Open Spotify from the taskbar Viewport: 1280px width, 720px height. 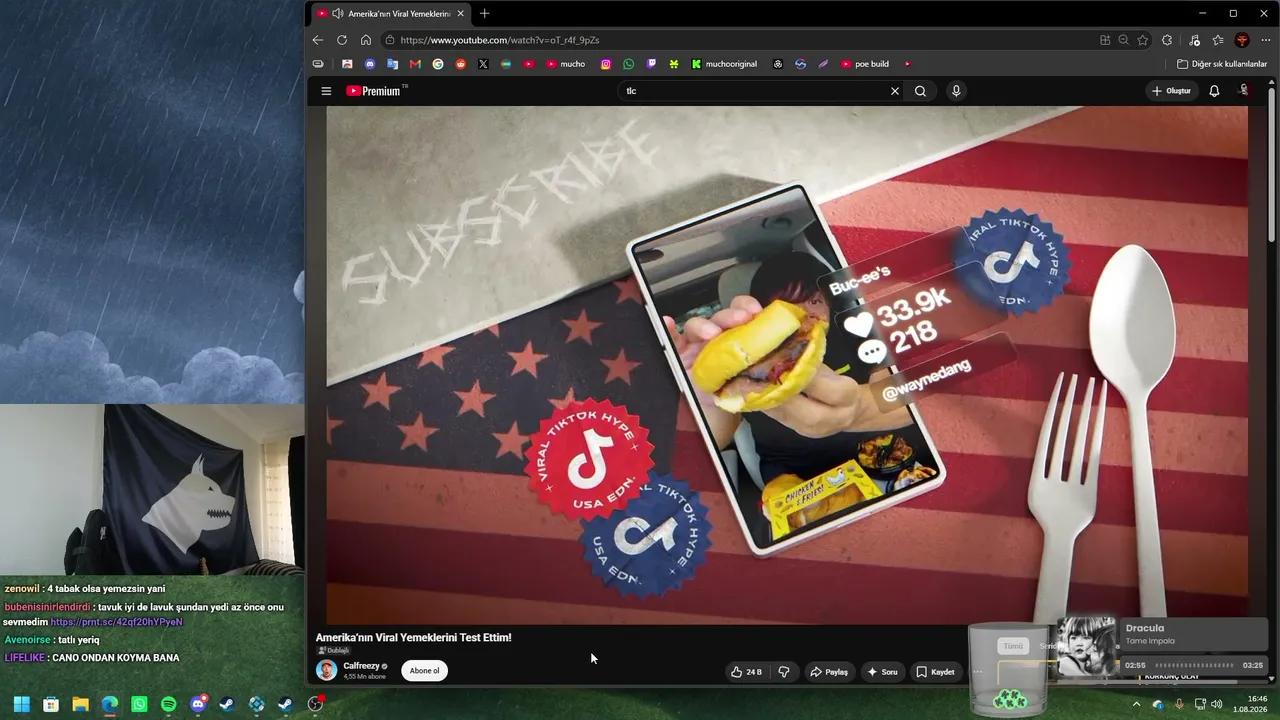click(x=168, y=704)
